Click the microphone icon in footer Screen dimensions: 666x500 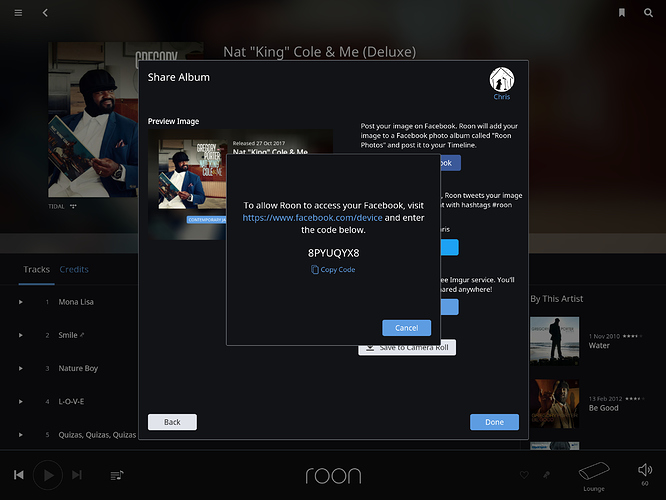(x=547, y=475)
